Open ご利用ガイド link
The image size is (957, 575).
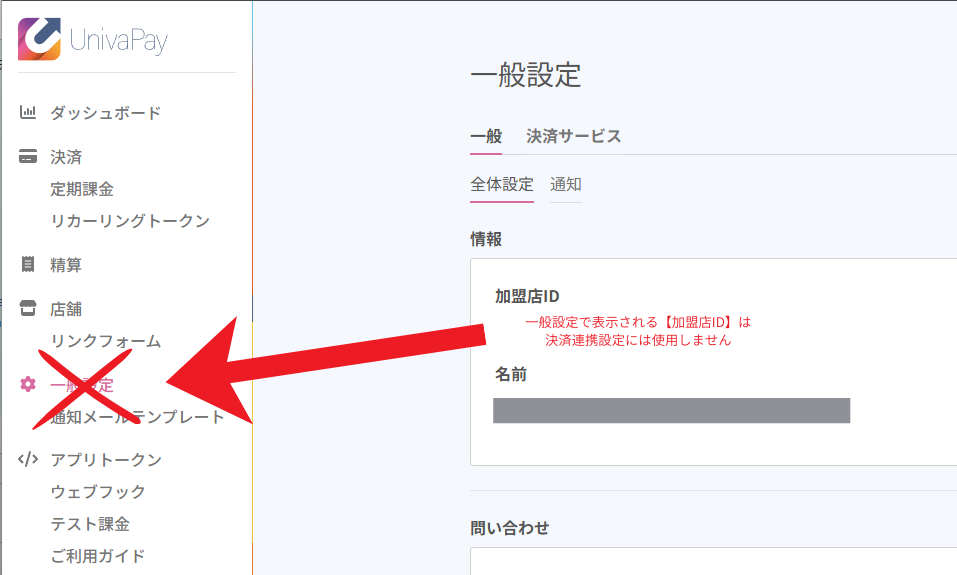coord(98,556)
